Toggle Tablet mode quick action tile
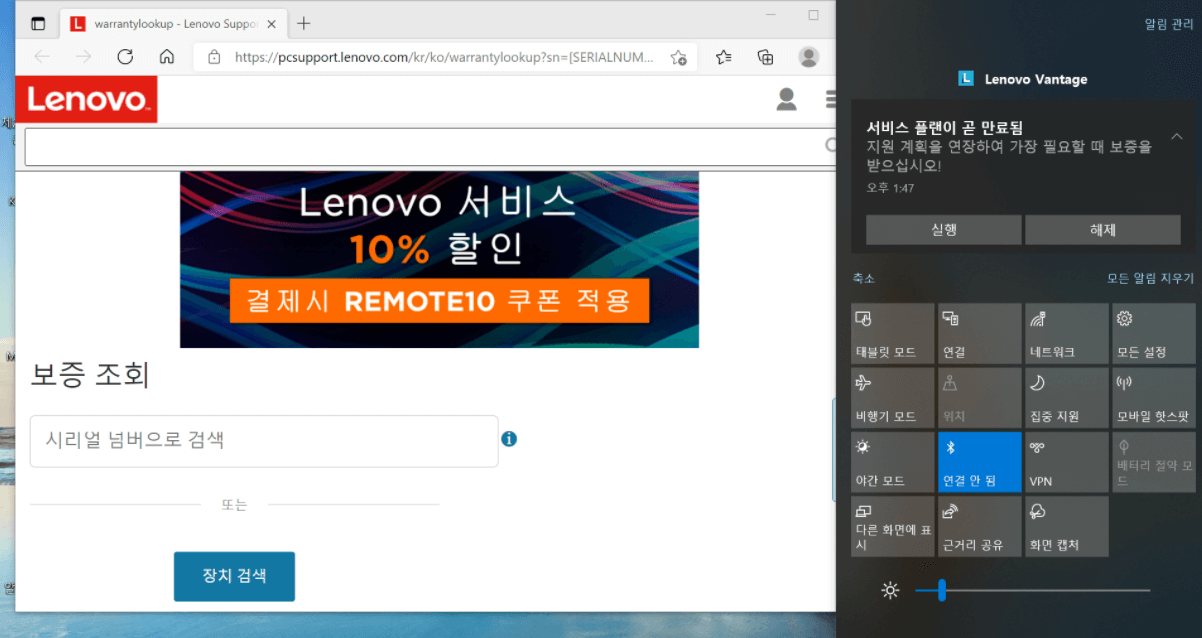Screen dimensions: 1202x638 (892, 333)
